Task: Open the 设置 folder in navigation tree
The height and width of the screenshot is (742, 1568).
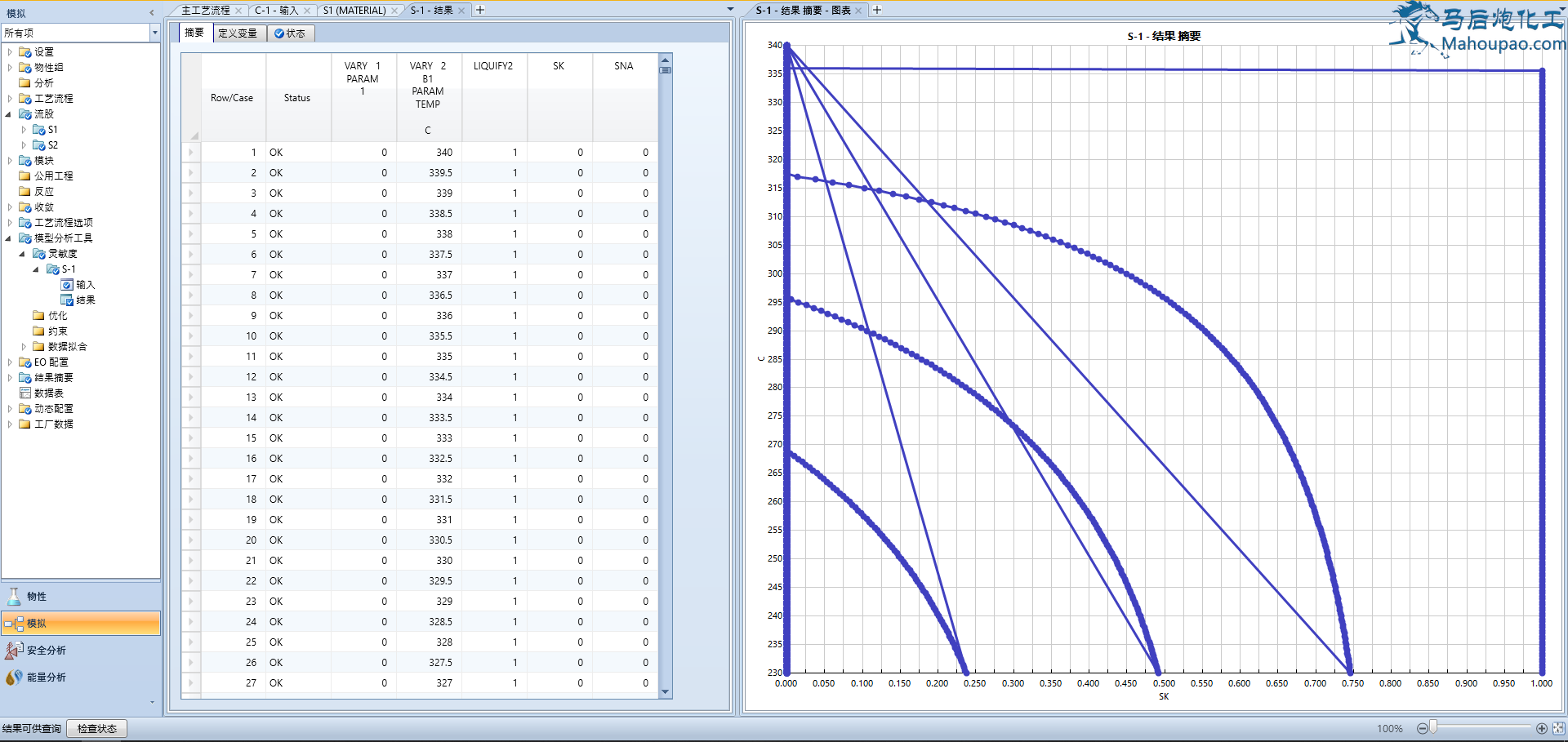Action: (x=43, y=51)
